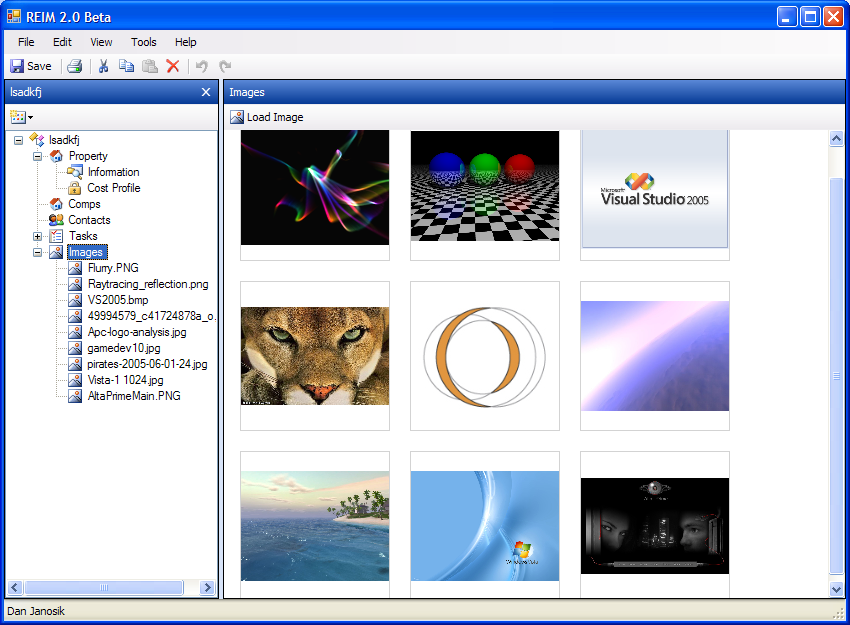Select VS2005.bmp in the tree
The width and height of the screenshot is (850, 625).
coord(118,300)
